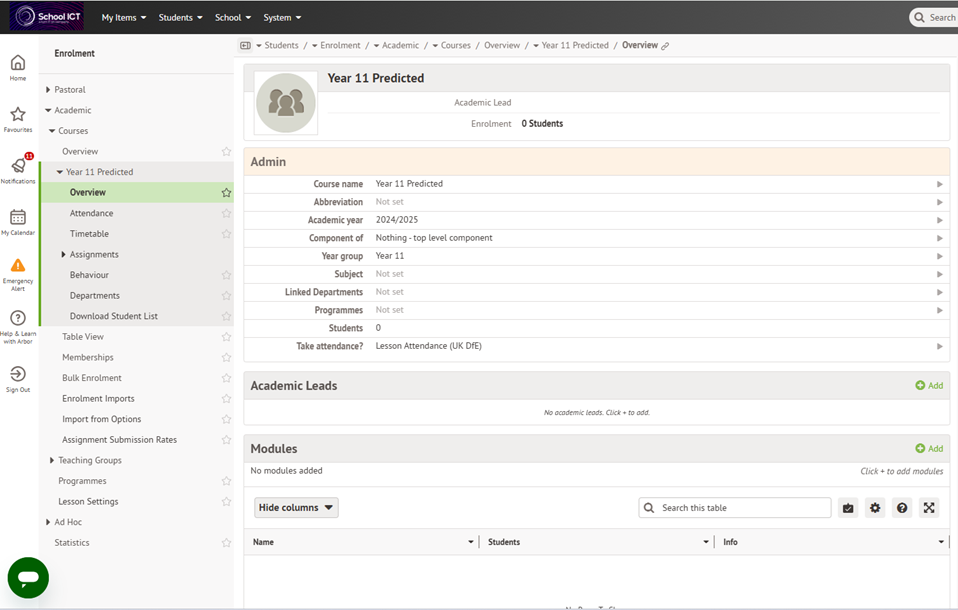Open the Home icon in sidebar

tap(18, 64)
